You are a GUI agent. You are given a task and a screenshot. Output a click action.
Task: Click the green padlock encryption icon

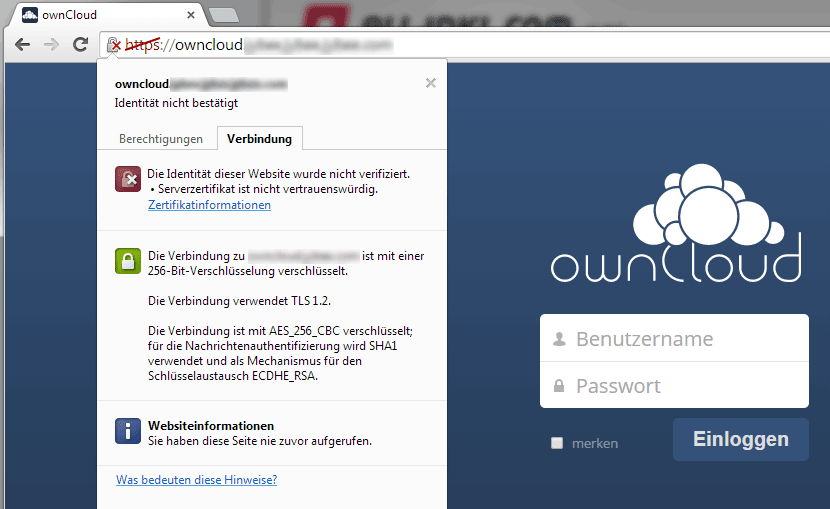click(x=128, y=261)
